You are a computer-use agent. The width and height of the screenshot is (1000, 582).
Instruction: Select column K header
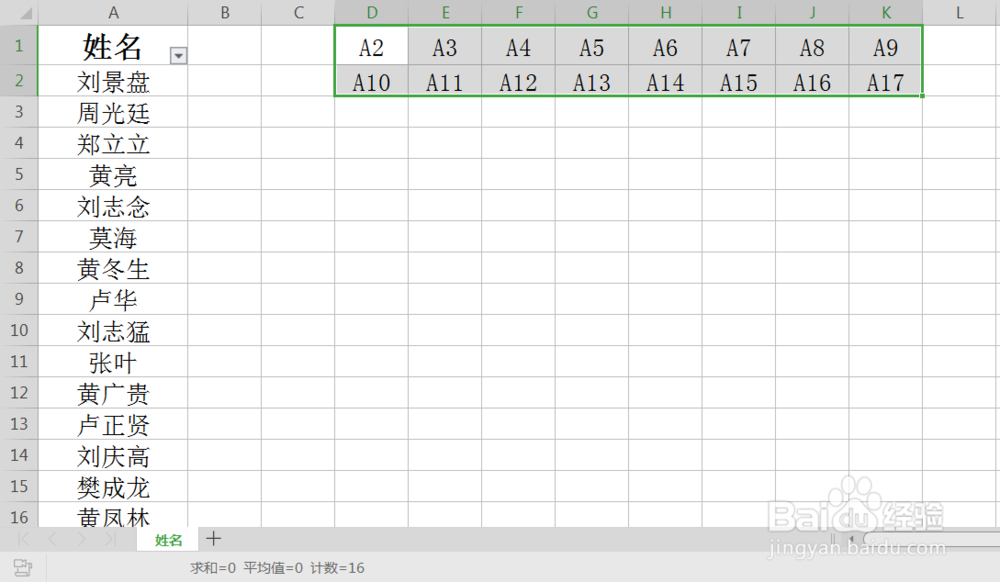coord(885,13)
